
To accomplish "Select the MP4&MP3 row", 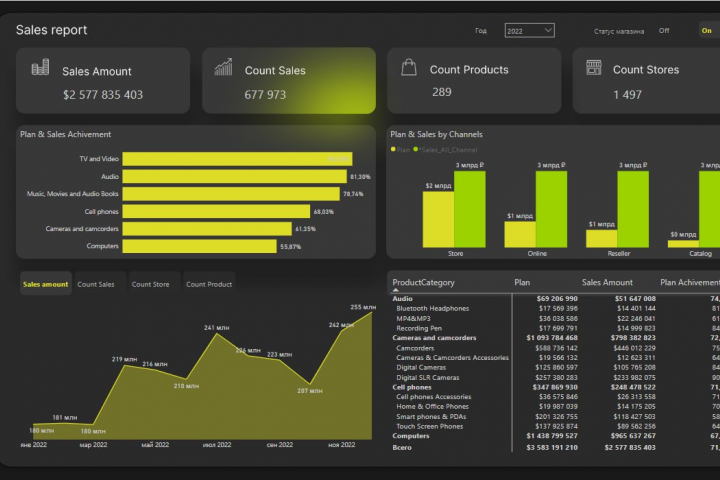I will (556, 319).
